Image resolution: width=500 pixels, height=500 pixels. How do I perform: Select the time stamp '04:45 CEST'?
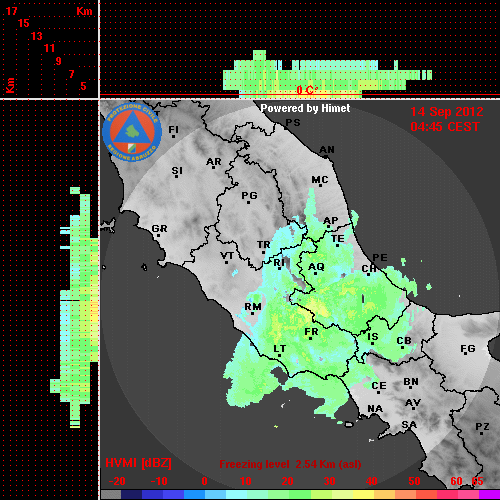(x=445, y=127)
